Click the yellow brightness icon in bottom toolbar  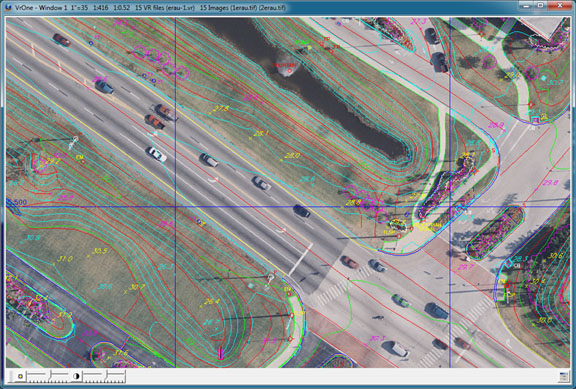(x=20, y=376)
